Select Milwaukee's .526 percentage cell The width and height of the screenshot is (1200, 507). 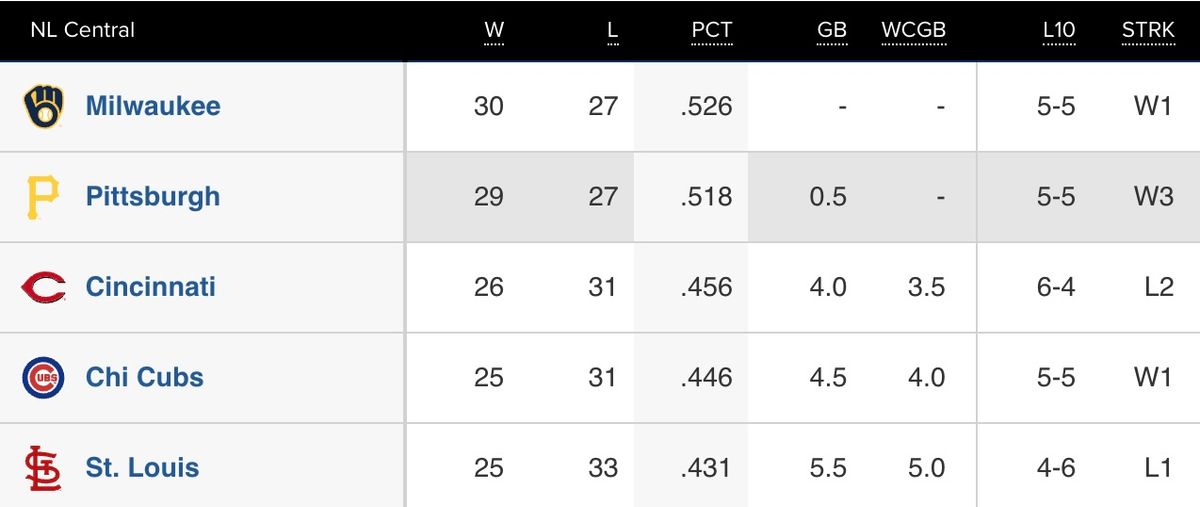coord(706,106)
